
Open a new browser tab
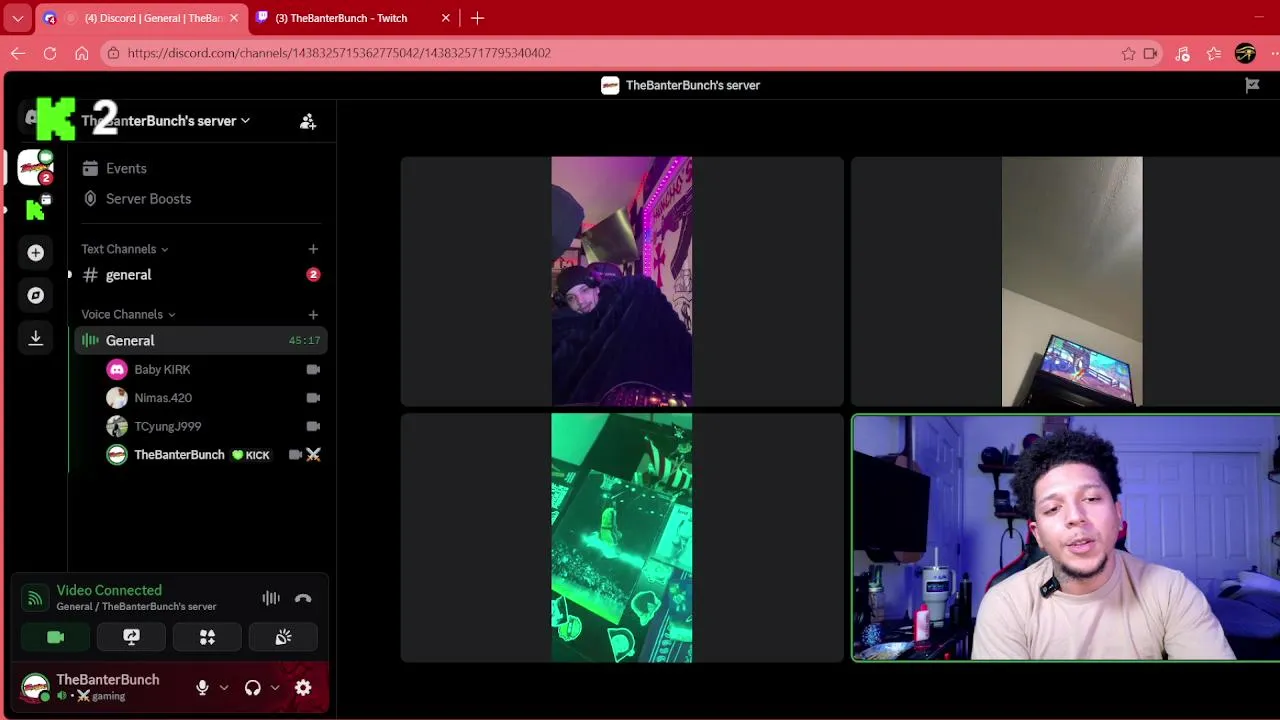point(477,18)
